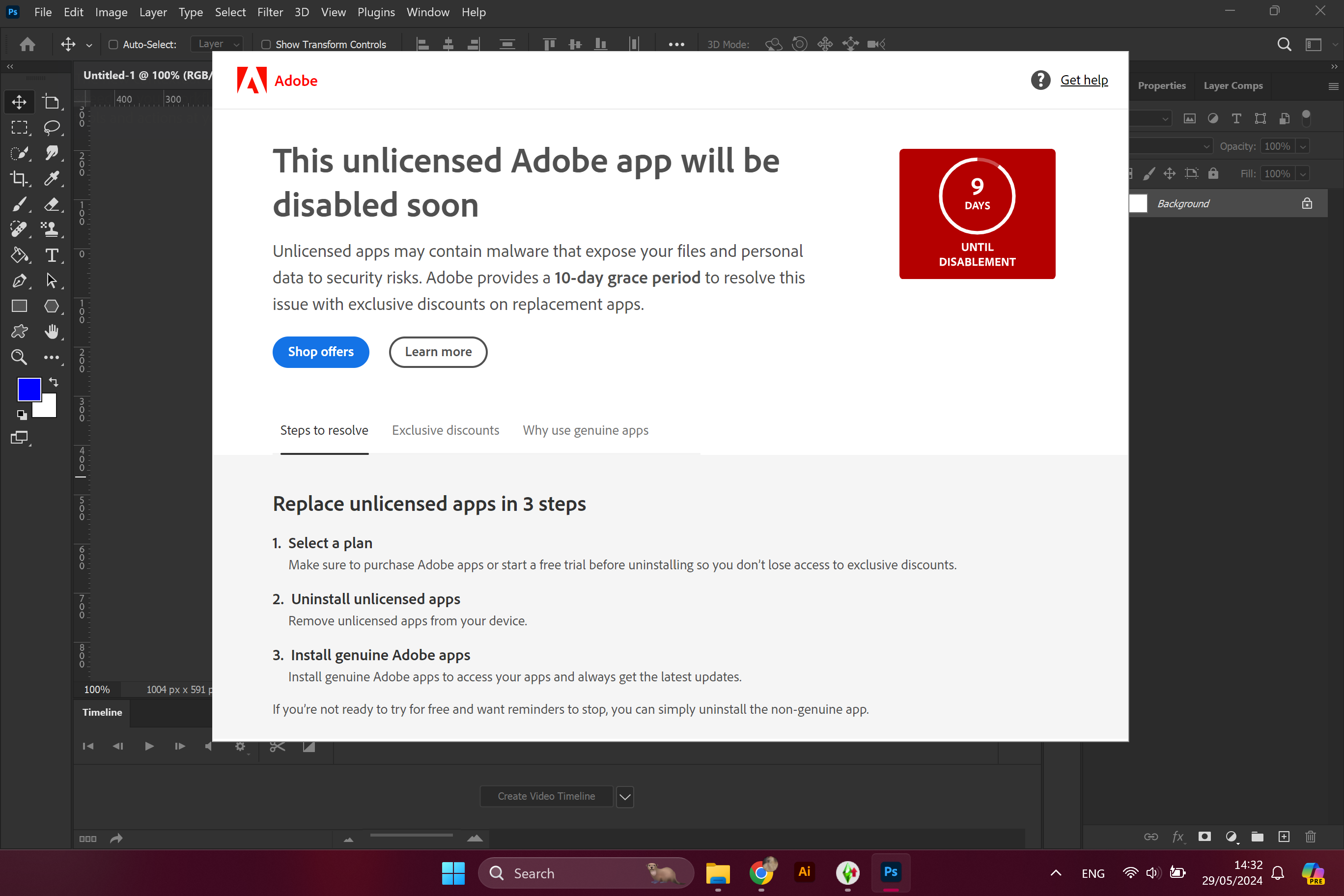Enable the Auto-Select checkbox

(113, 45)
